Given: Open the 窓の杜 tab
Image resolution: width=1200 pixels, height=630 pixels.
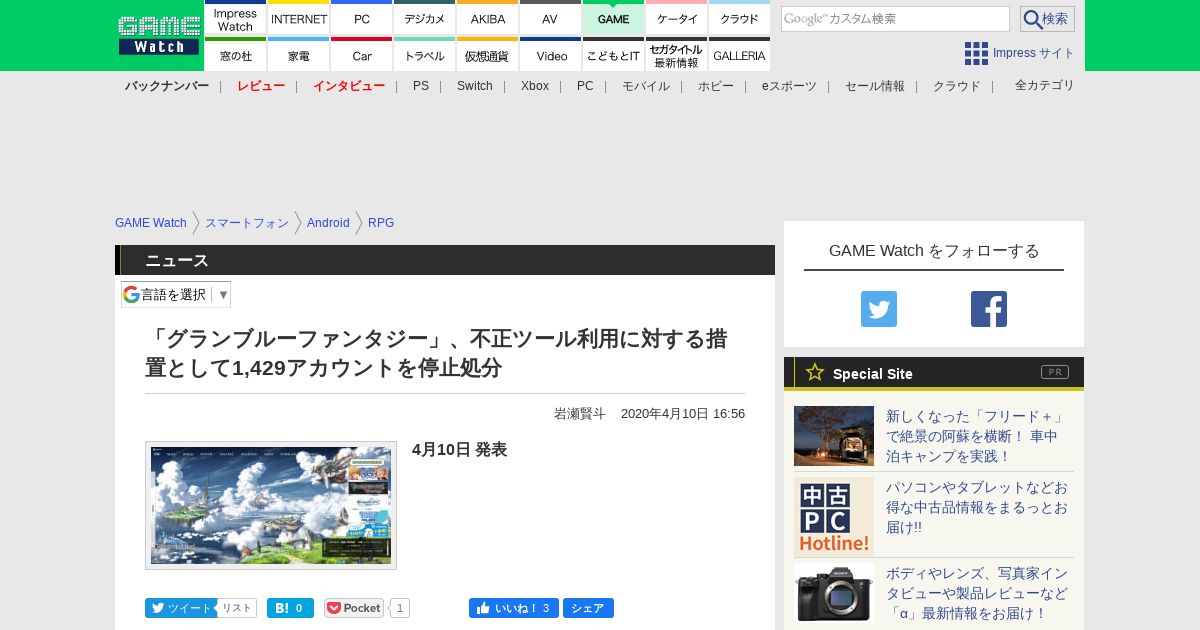Looking at the screenshot, I should (x=235, y=55).
